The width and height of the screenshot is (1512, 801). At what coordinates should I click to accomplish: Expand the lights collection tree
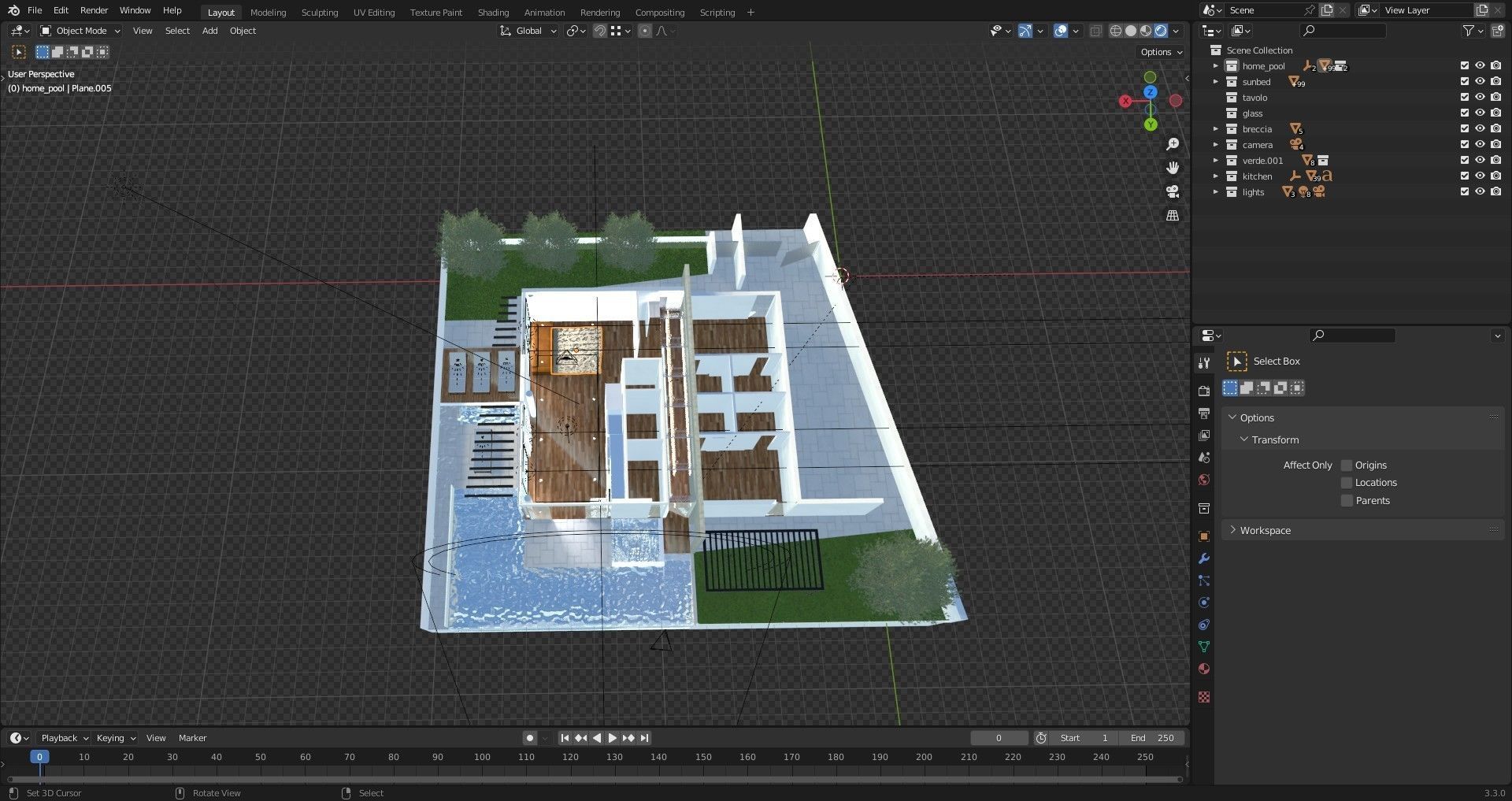tap(1215, 192)
